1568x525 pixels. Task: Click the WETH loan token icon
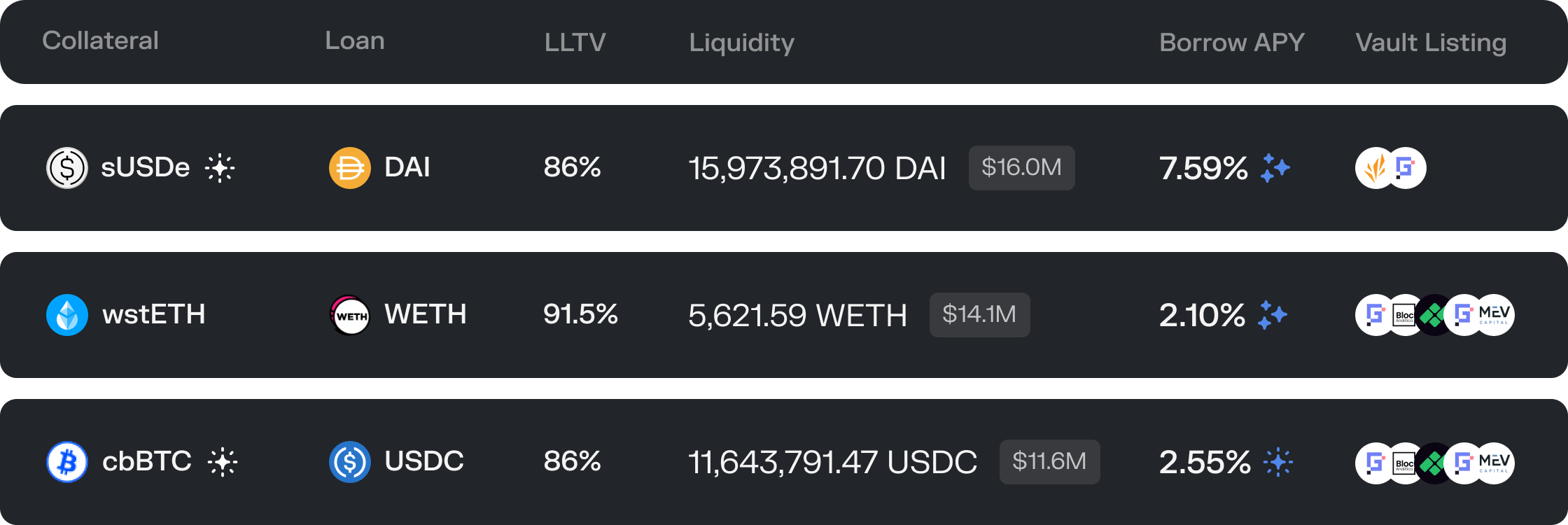350,315
